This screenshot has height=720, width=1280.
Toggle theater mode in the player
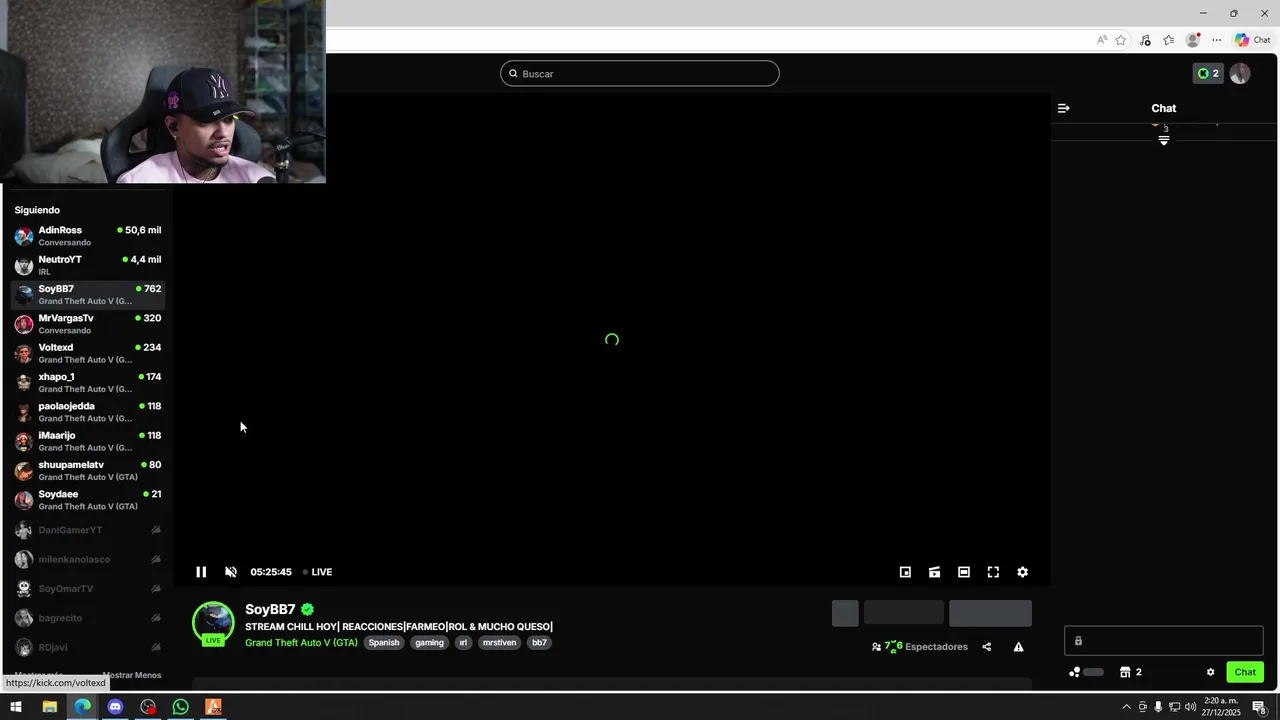[x=964, y=572]
